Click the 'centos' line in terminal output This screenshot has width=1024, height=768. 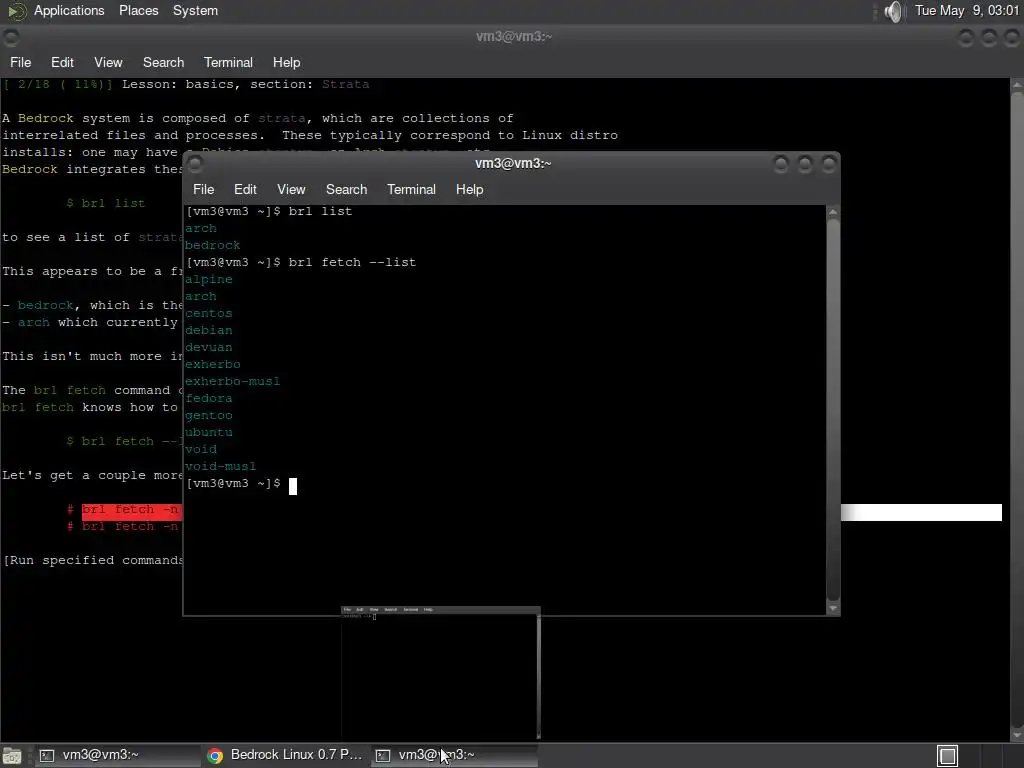pyautogui.click(x=208, y=313)
